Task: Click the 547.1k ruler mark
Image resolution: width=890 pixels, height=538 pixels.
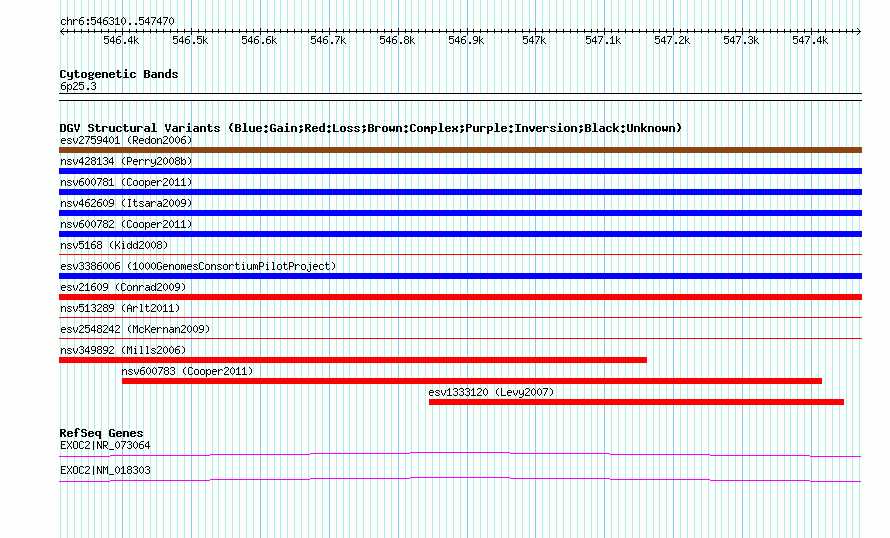Action: 603,40
